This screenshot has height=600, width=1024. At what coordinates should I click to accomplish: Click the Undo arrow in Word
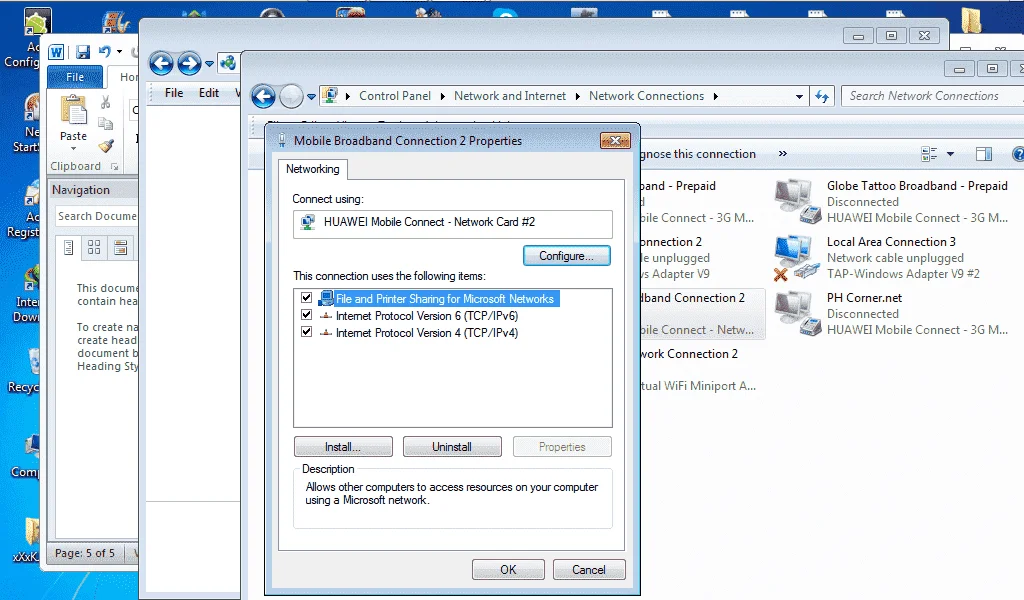pyautogui.click(x=104, y=52)
